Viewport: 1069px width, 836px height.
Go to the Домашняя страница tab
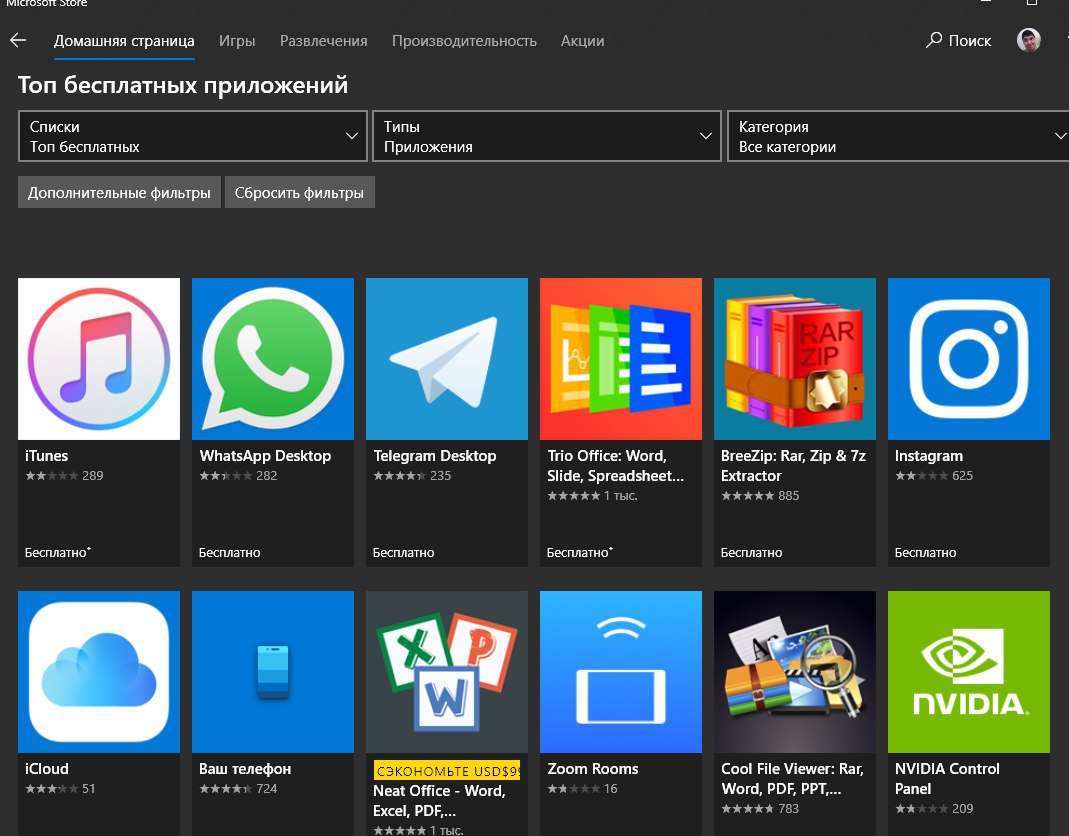[x=124, y=41]
